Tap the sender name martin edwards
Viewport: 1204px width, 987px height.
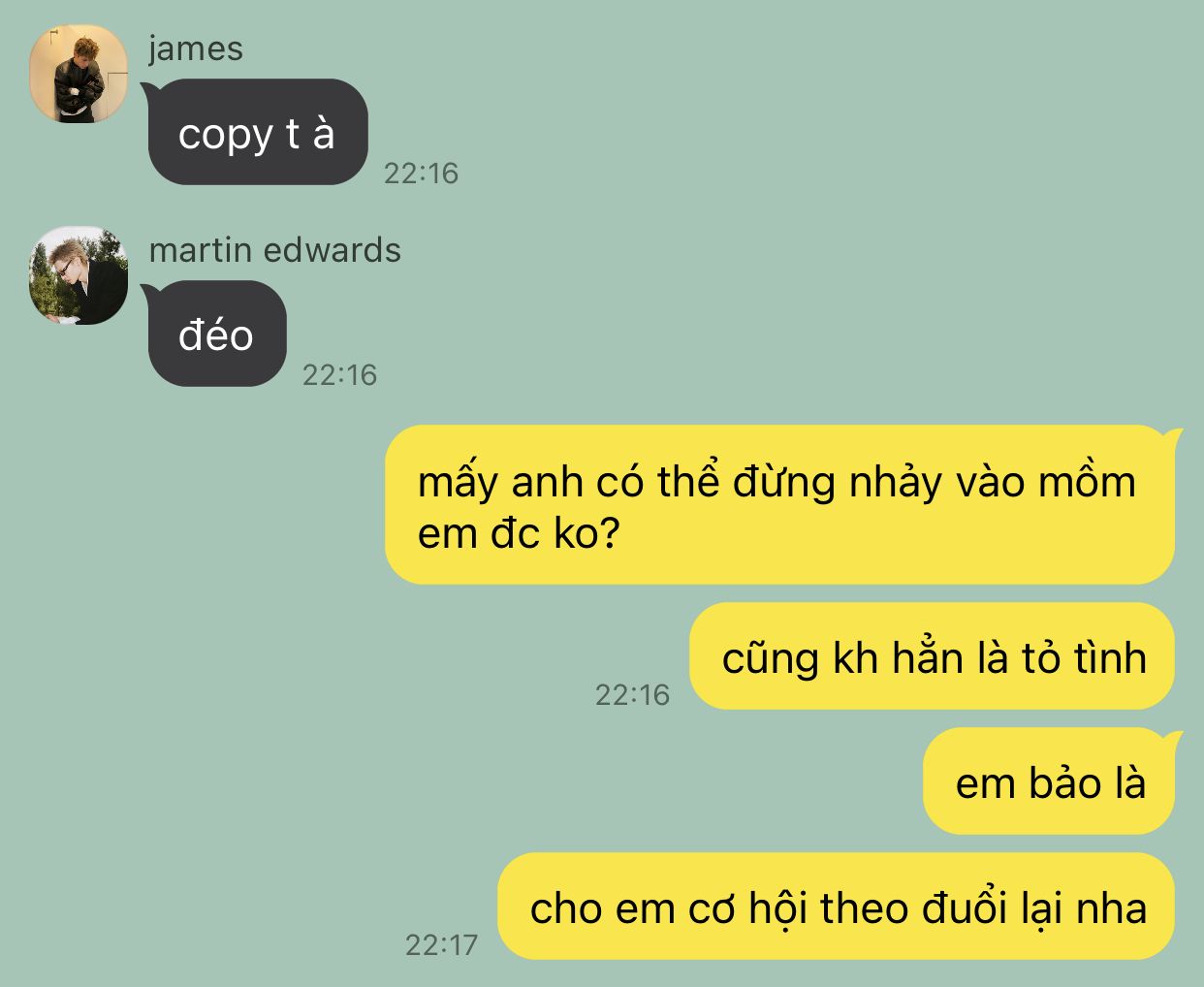point(274,250)
